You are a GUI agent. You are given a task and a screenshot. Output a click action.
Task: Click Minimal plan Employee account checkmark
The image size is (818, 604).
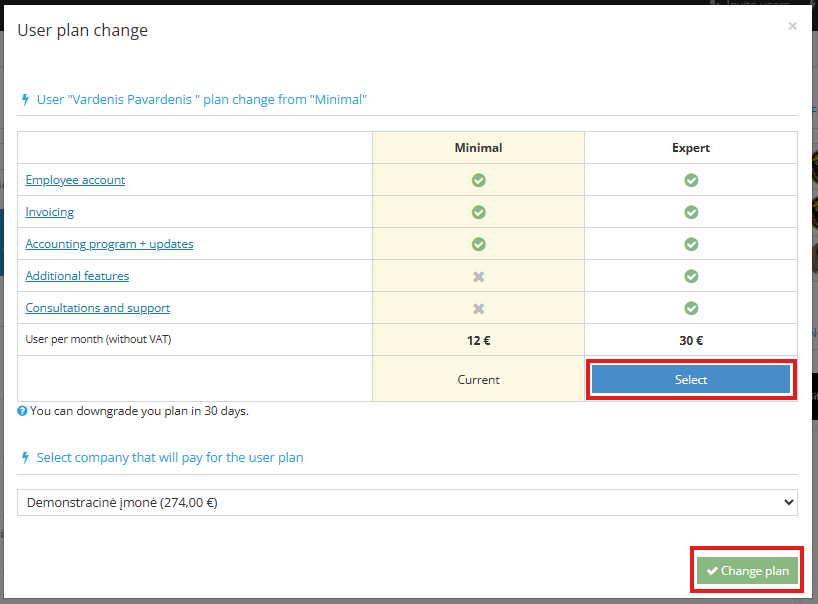click(x=478, y=180)
